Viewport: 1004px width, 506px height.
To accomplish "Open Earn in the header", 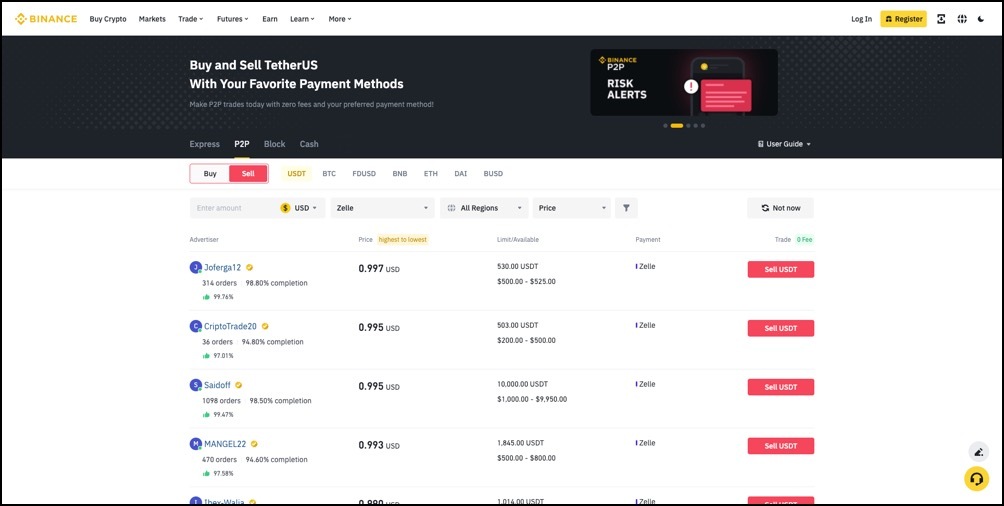I will (270, 19).
